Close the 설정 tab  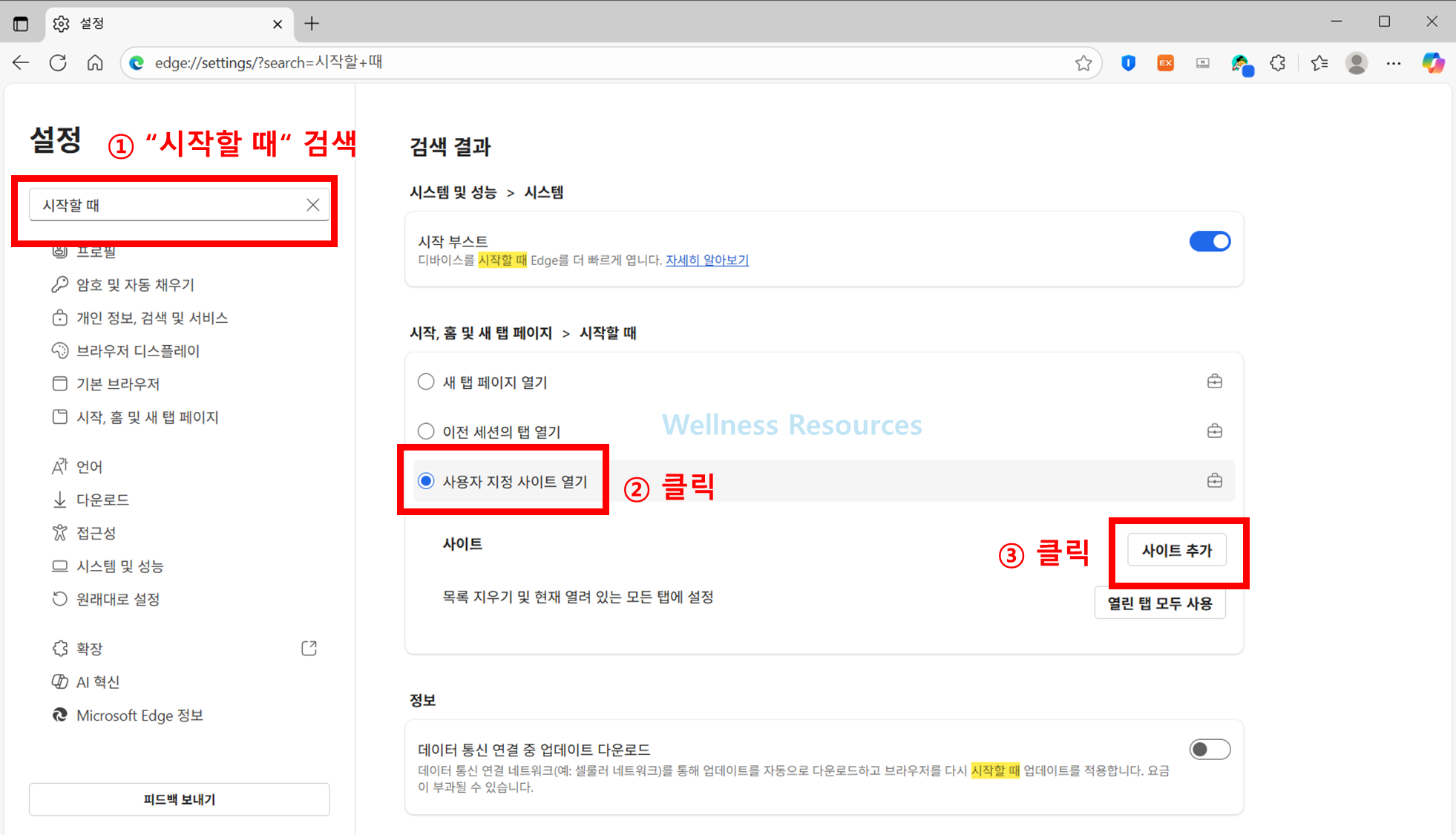pyautogui.click(x=278, y=24)
